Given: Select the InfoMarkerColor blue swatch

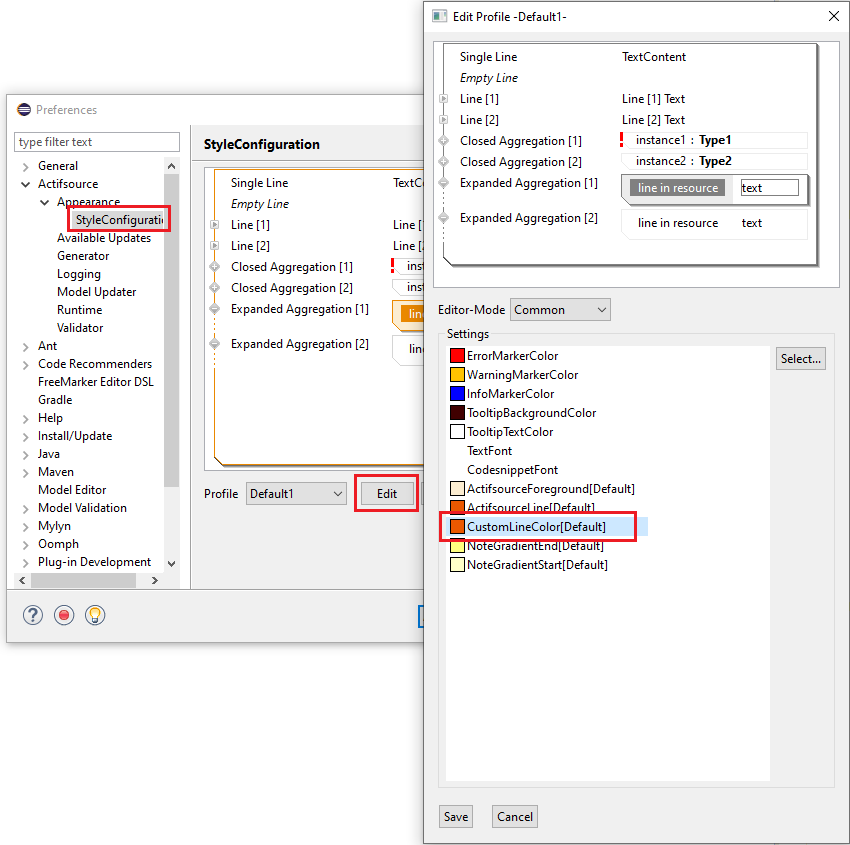Looking at the screenshot, I should (458, 394).
